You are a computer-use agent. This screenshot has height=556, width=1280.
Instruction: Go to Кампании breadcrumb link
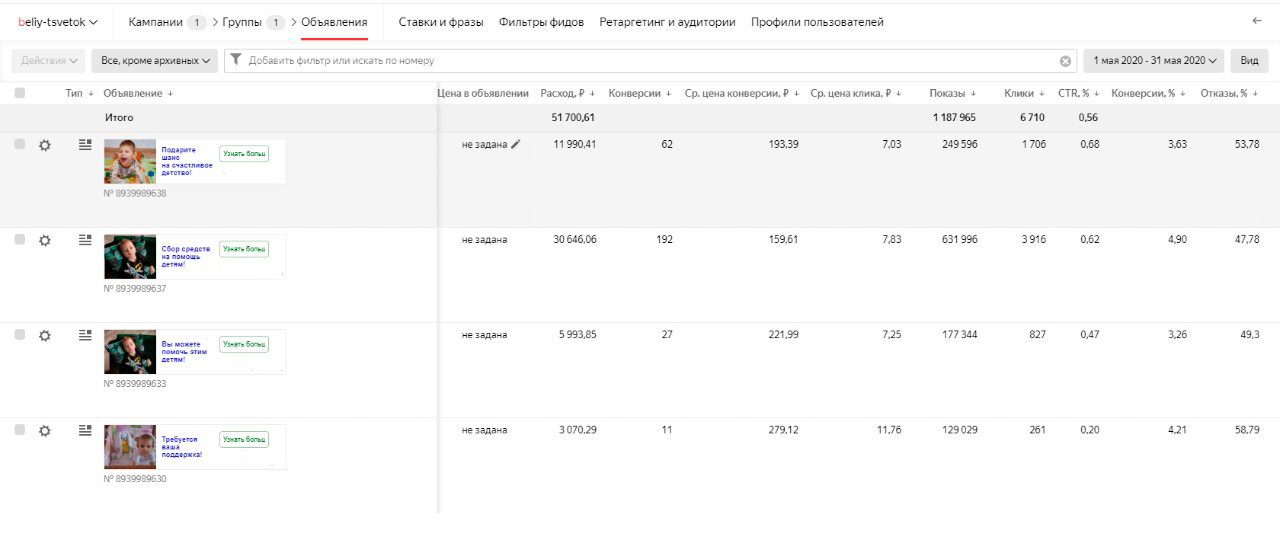155,22
